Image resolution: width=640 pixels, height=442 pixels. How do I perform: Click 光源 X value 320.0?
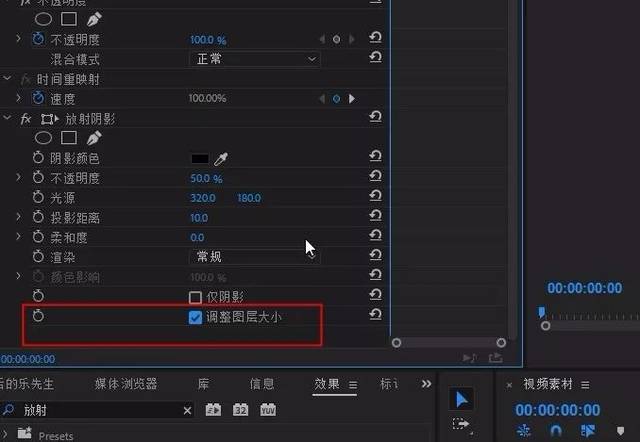(203, 198)
